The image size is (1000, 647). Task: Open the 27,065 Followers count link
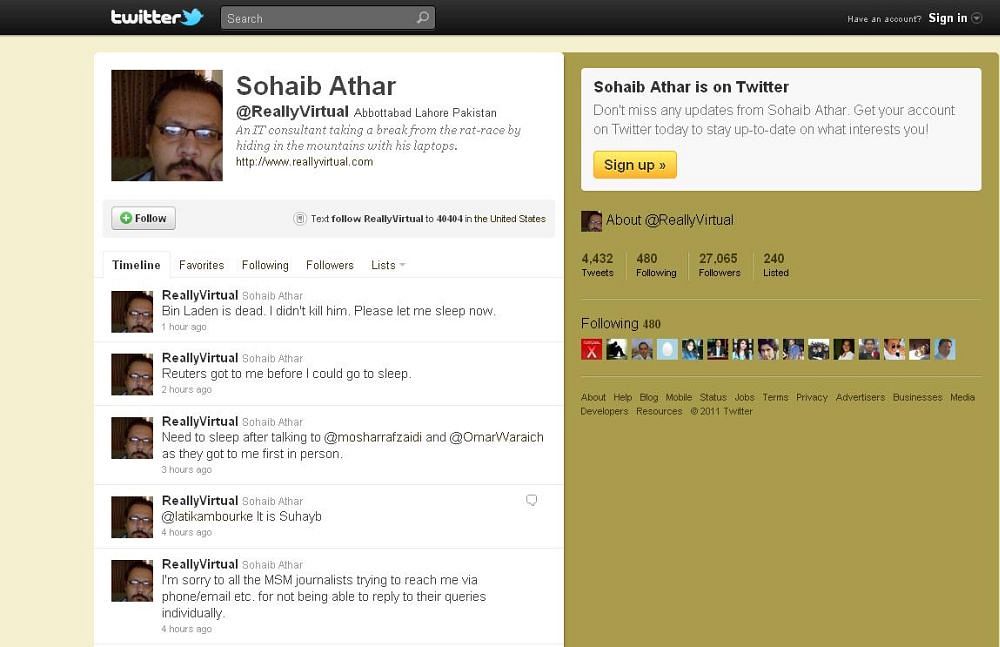coord(719,265)
